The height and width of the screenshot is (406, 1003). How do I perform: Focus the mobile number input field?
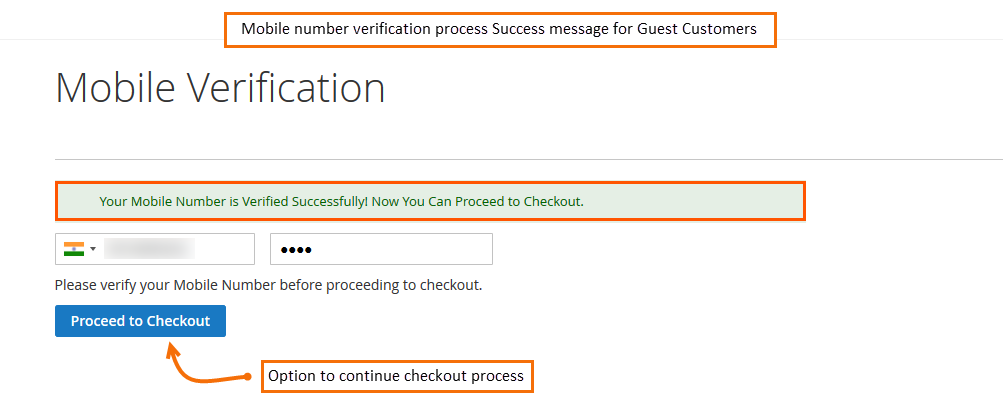click(175, 249)
